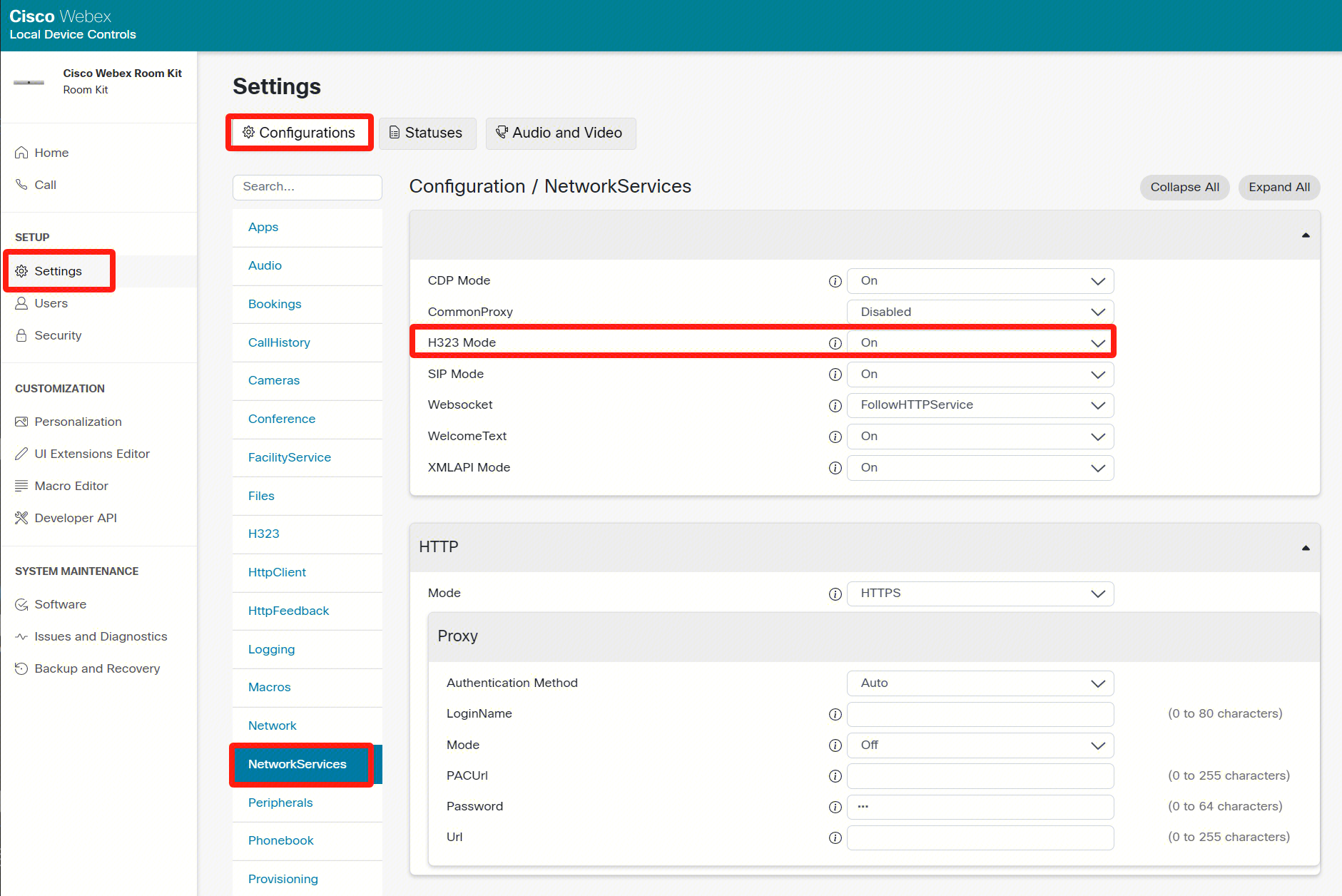Select the Apps category
The image size is (1342, 896).
(x=307, y=227)
